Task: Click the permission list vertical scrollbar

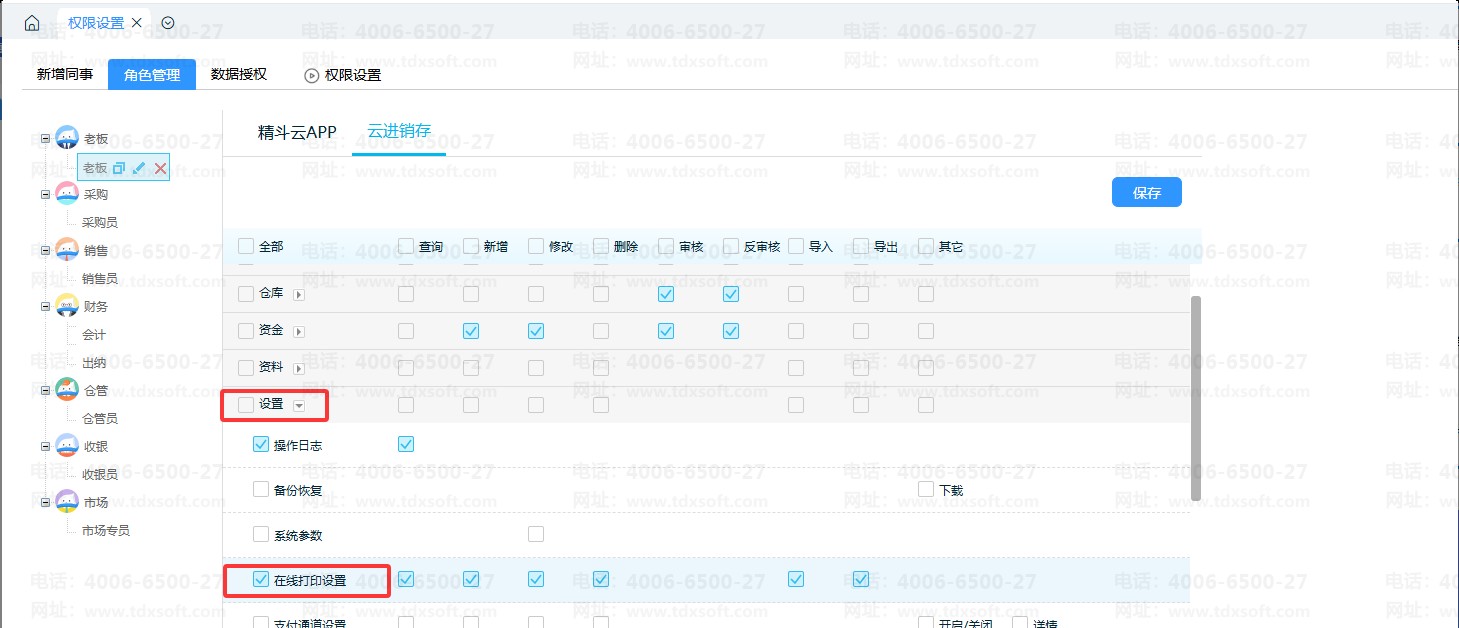Action: click(x=1196, y=398)
